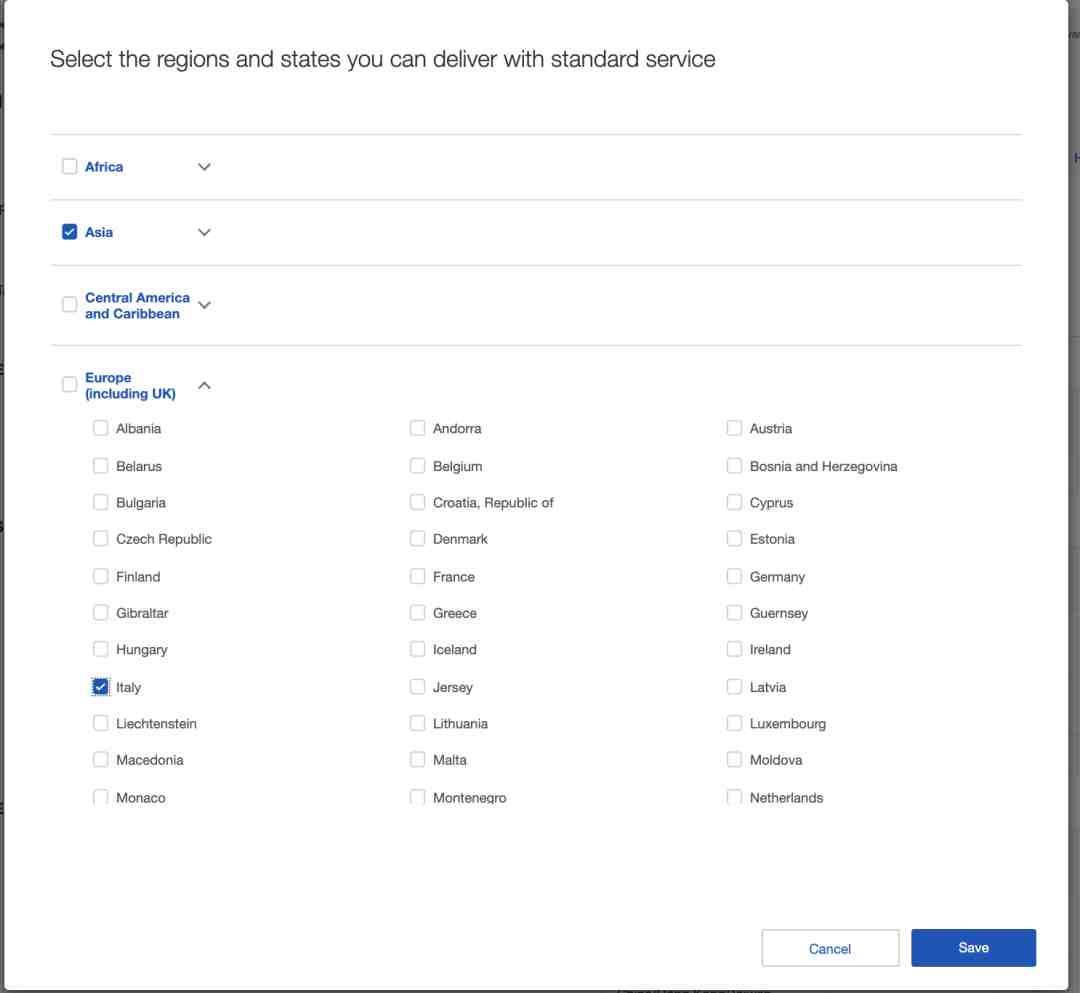Click the Italy country label
Image resolution: width=1080 pixels, height=993 pixels.
128,687
